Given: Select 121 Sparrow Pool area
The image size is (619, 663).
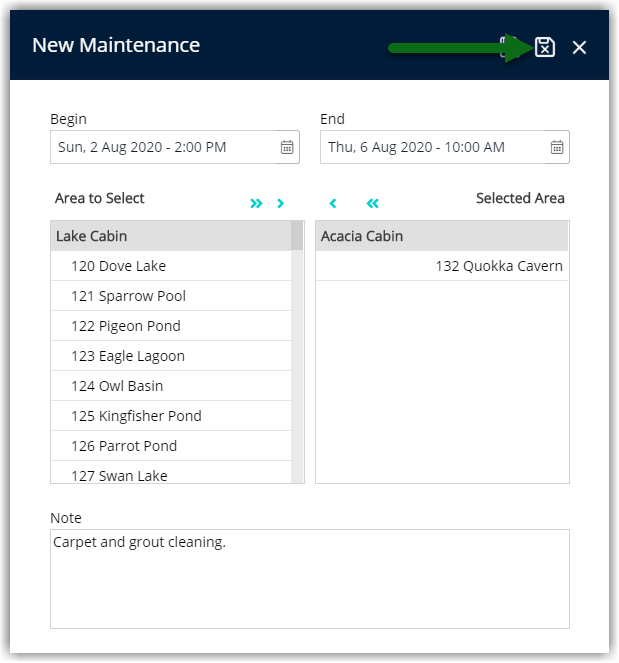Looking at the screenshot, I should pos(171,296).
